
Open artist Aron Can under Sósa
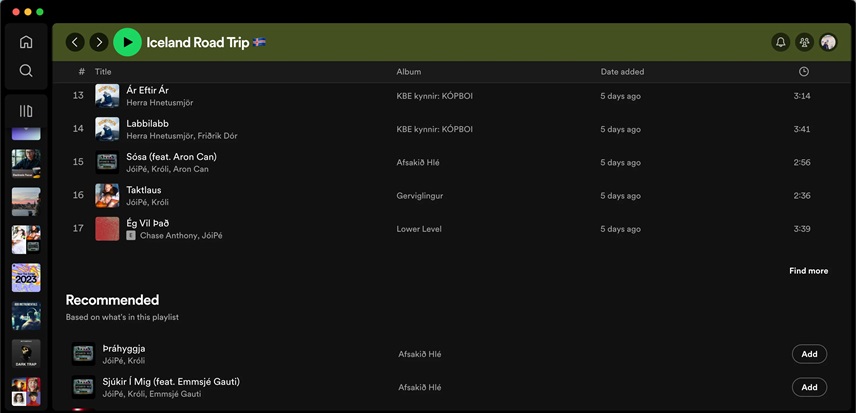click(x=191, y=169)
